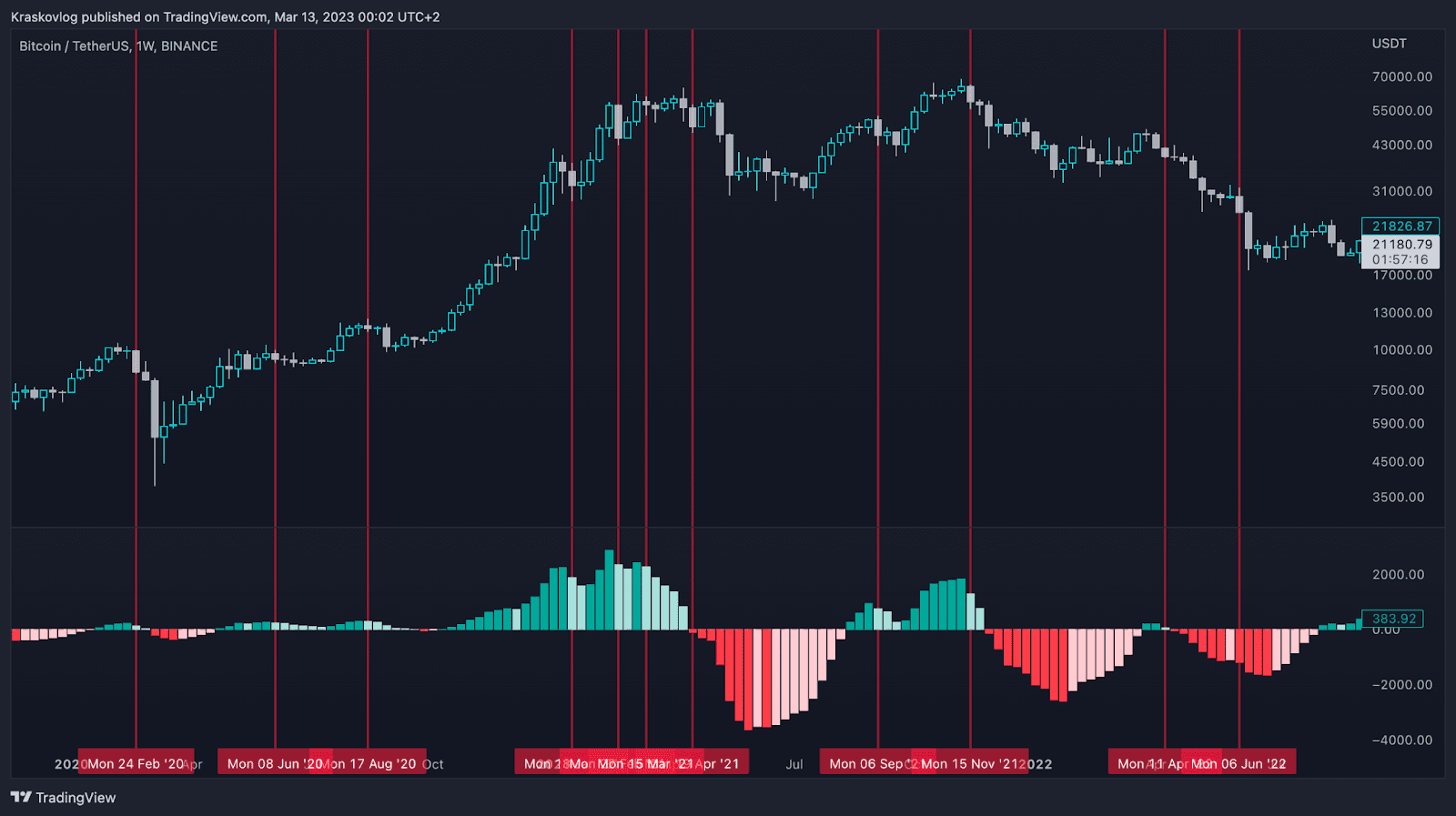Image resolution: width=1456 pixels, height=816 pixels.
Task: Click the Mon 08 Jun '20 date marker
Action: tap(275, 764)
